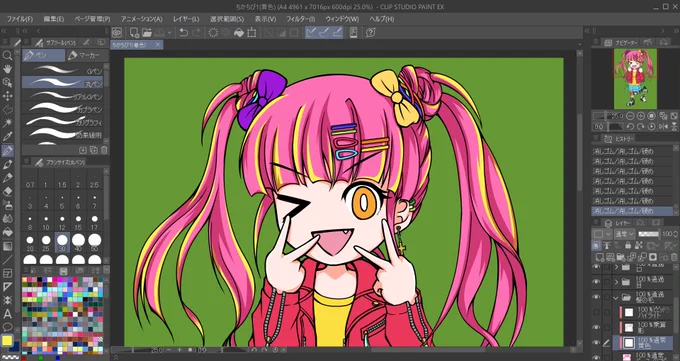
Task: Open the 編集(E) menu
Action: click(x=53, y=19)
